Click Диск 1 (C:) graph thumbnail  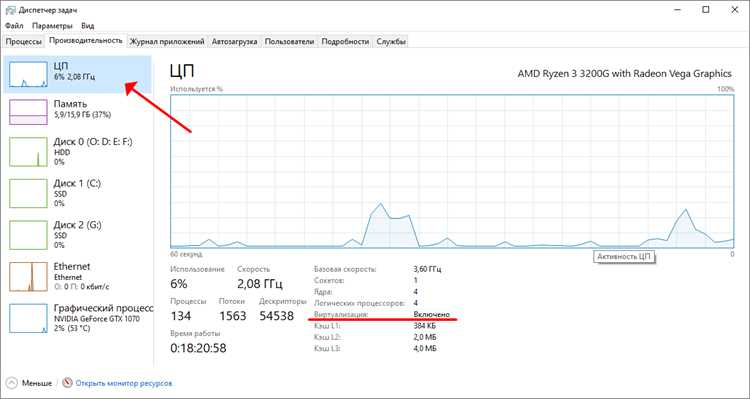(28, 193)
